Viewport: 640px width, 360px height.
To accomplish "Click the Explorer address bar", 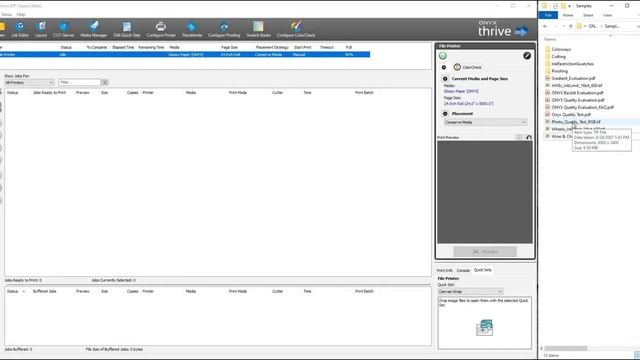I will point(607,26).
